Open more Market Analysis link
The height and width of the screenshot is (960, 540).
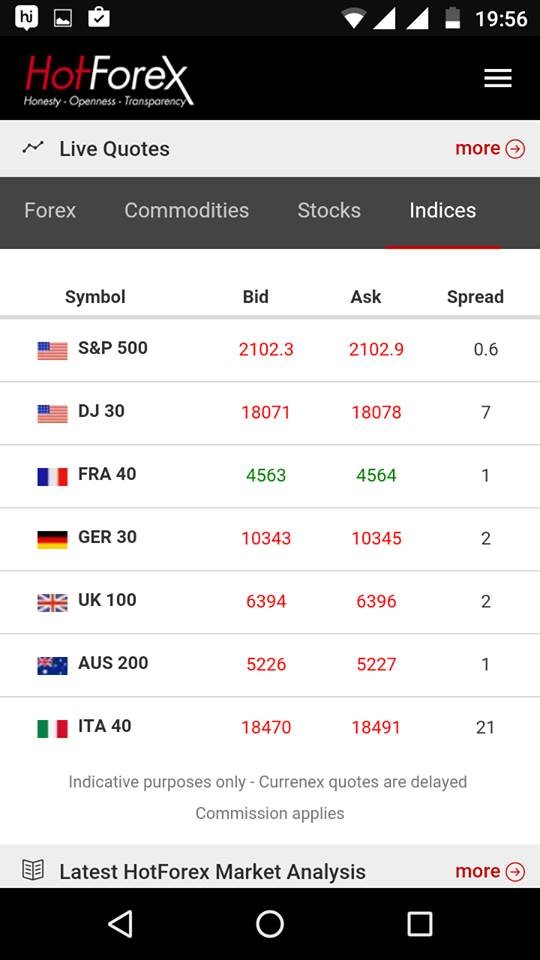coord(490,871)
